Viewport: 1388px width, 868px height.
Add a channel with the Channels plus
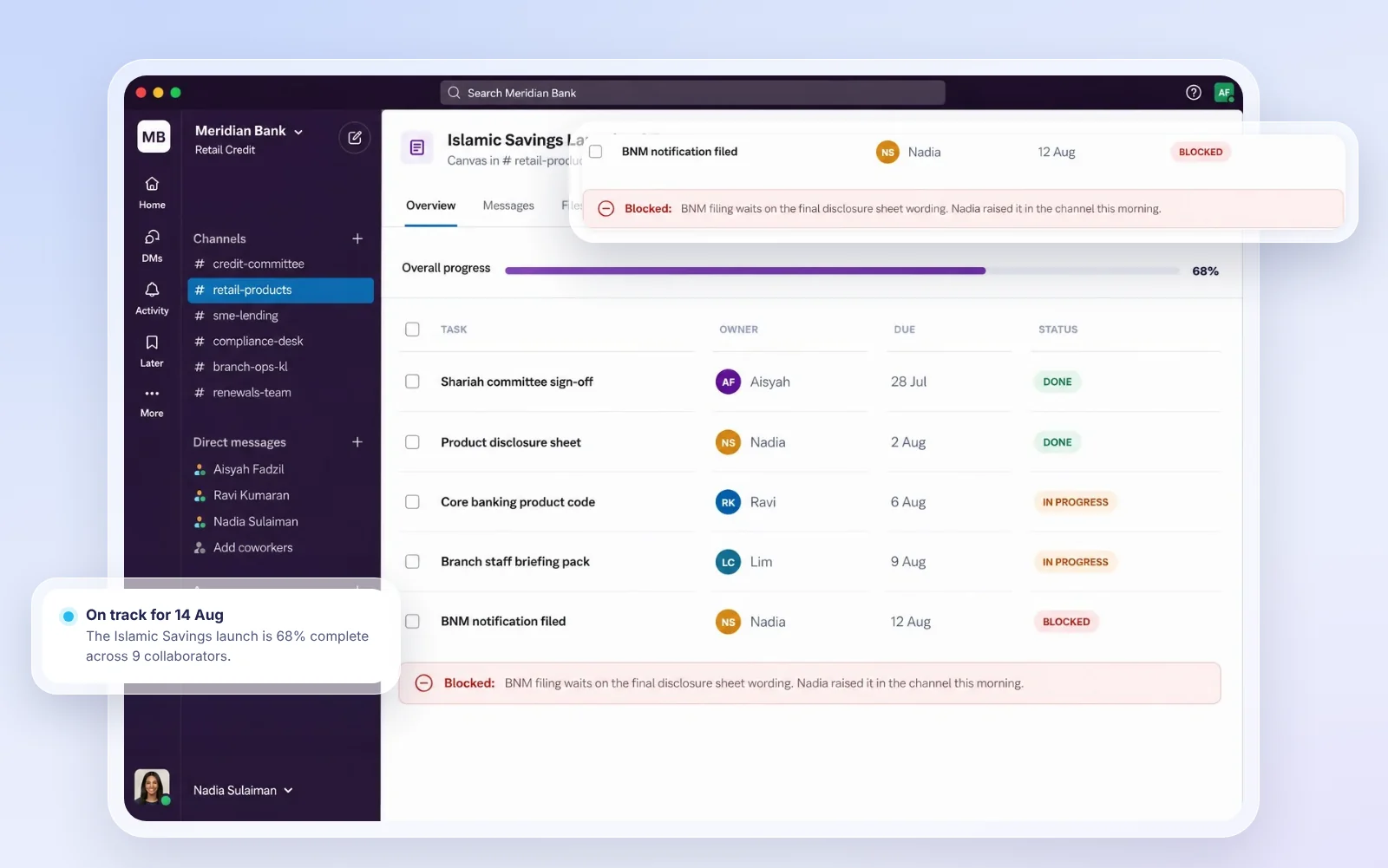pyautogui.click(x=357, y=238)
